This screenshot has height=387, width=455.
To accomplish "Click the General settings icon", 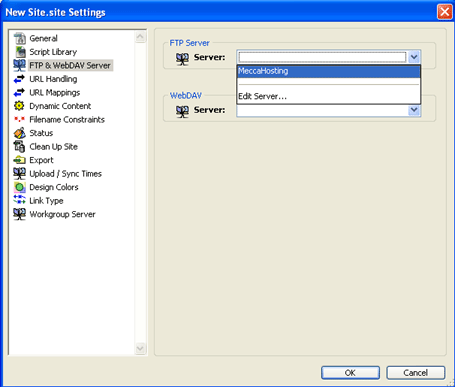I will 20,38.
